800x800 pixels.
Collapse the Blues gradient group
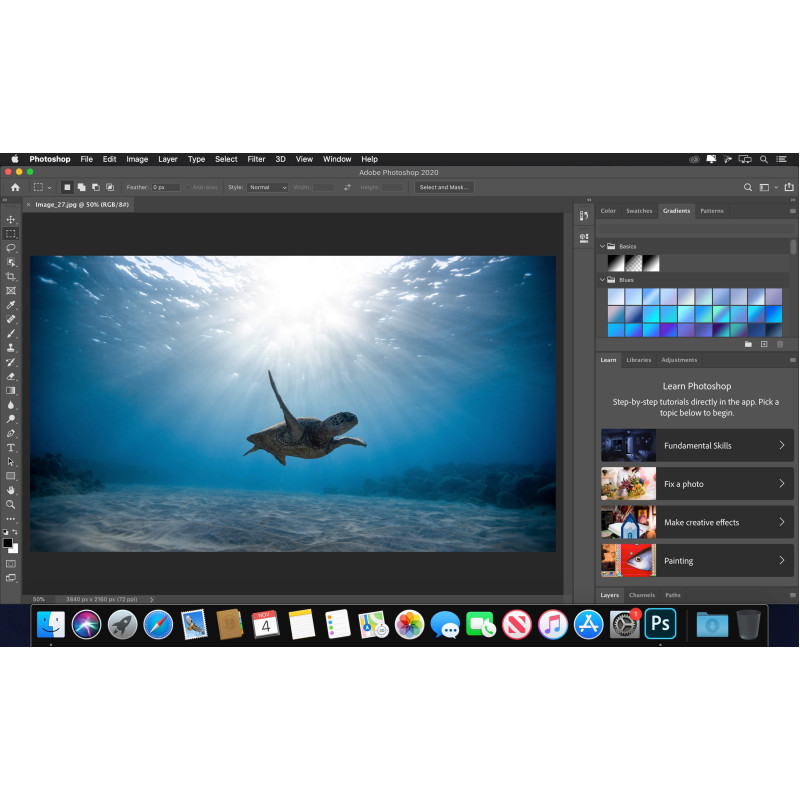point(602,280)
